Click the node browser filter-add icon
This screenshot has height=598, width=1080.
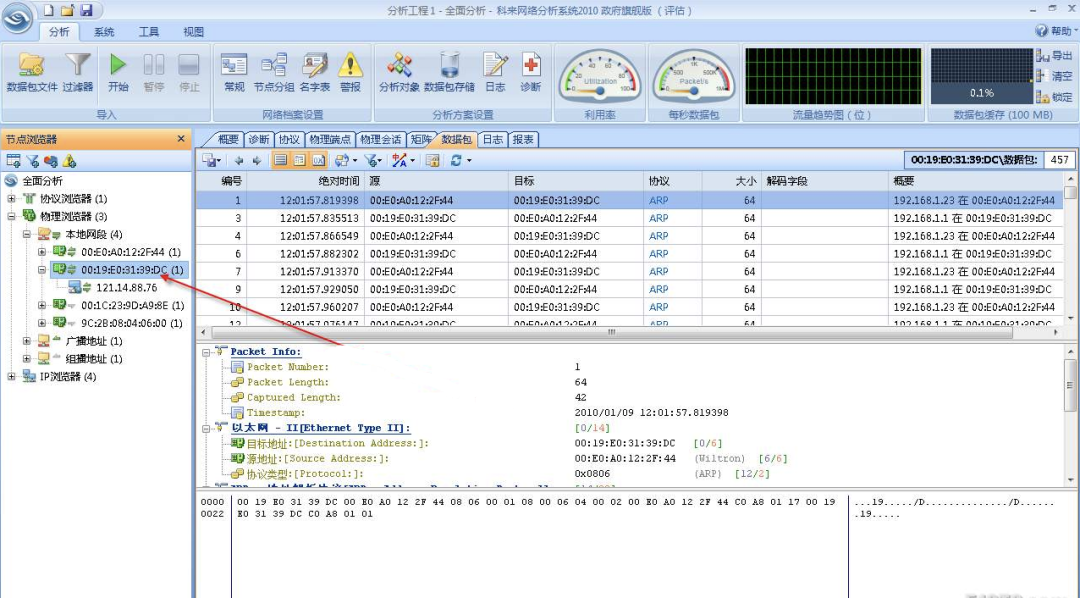pos(32,161)
